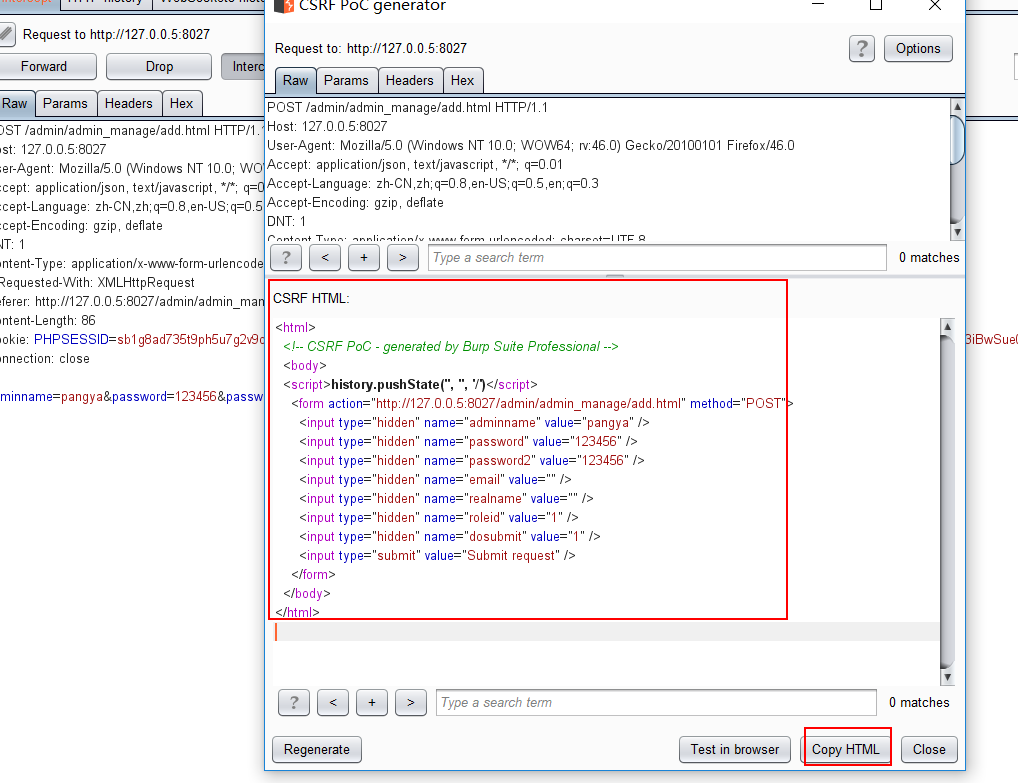Open help for the CSRF PoC generator

coord(862,49)
